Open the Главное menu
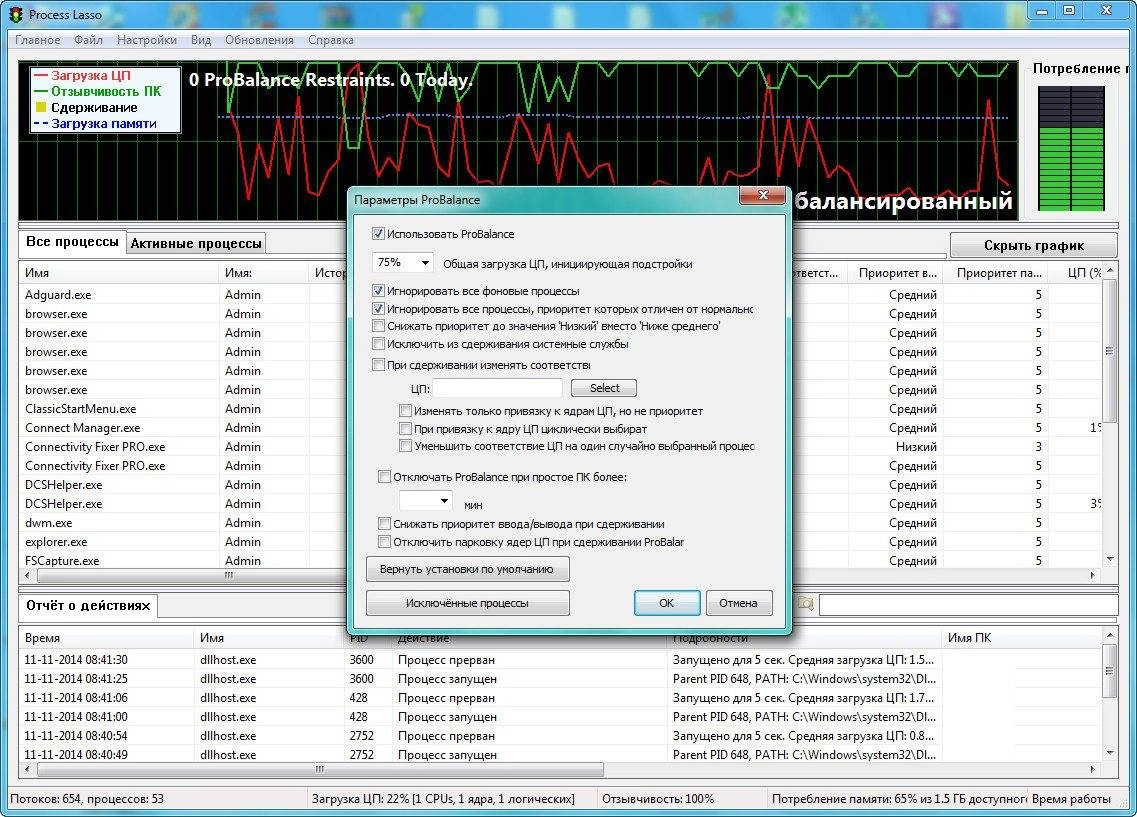 pyautogui.click(x=38, y=40)
